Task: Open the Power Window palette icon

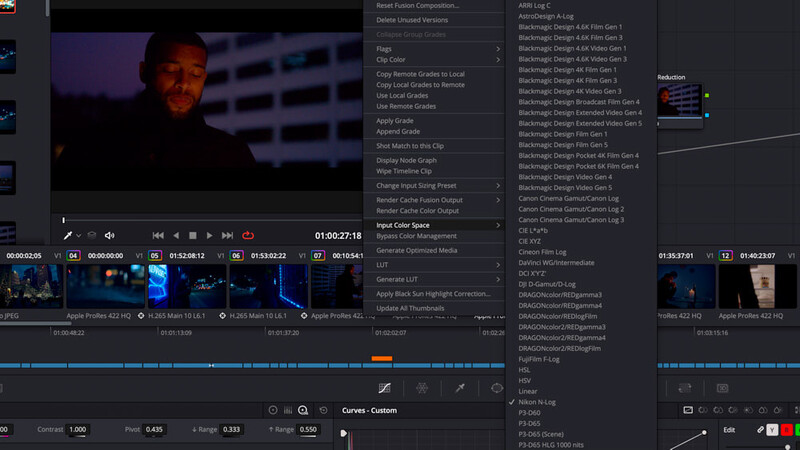Action: tap(496, 388)
